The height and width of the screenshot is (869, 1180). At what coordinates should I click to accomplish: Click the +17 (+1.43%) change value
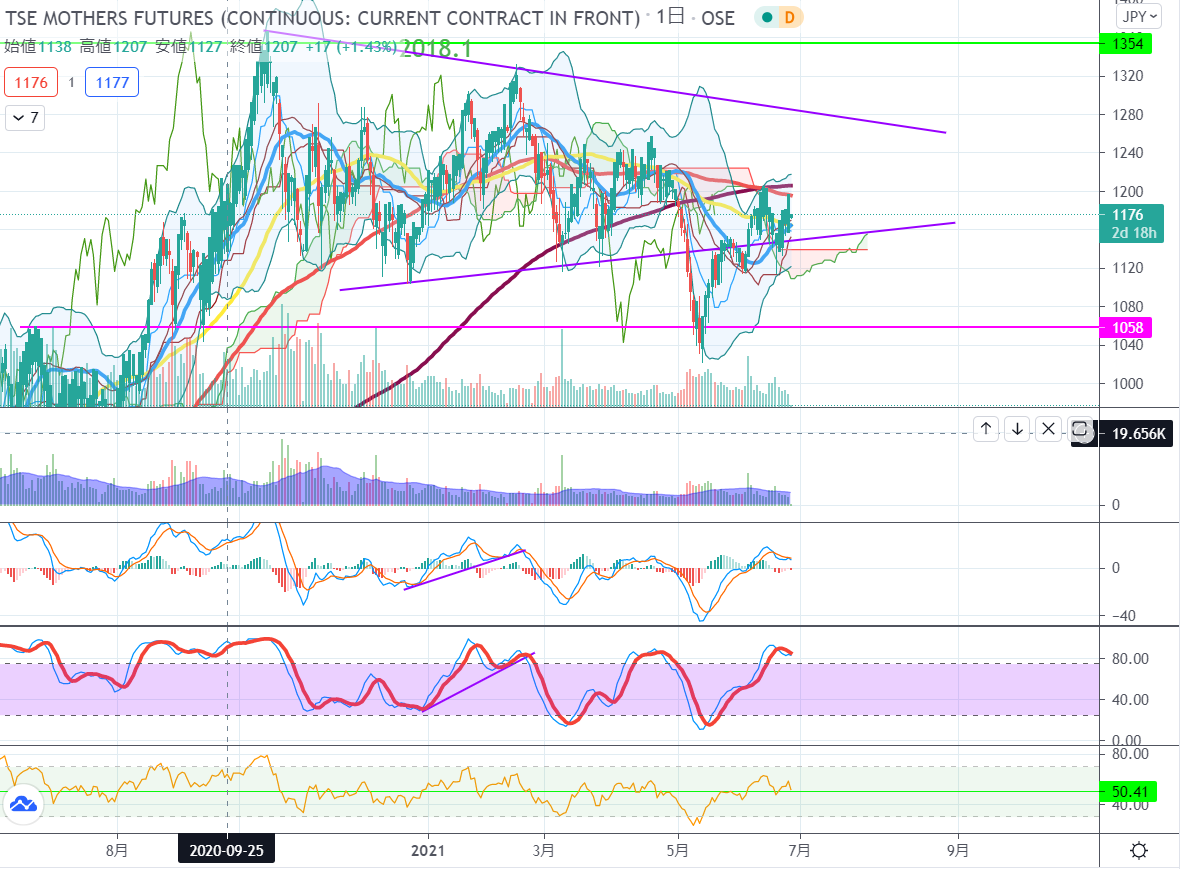(x=351, y=47)
